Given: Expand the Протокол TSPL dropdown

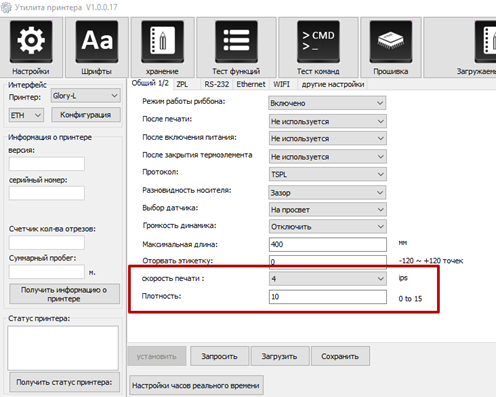Looking at the screenshot, I should (x=328, y=174).
